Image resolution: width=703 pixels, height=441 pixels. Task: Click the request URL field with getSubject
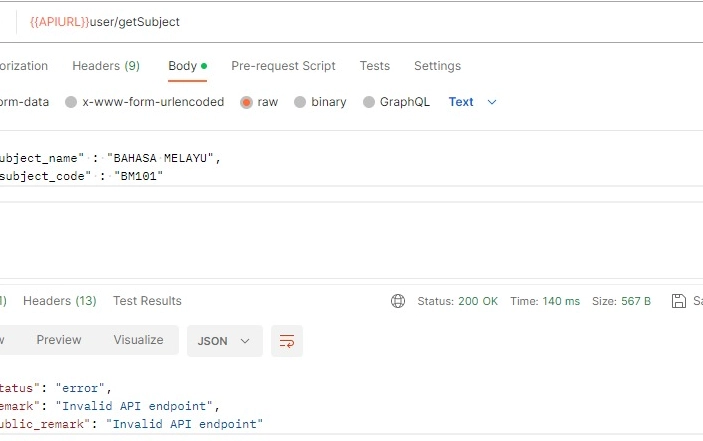point(300,21)
